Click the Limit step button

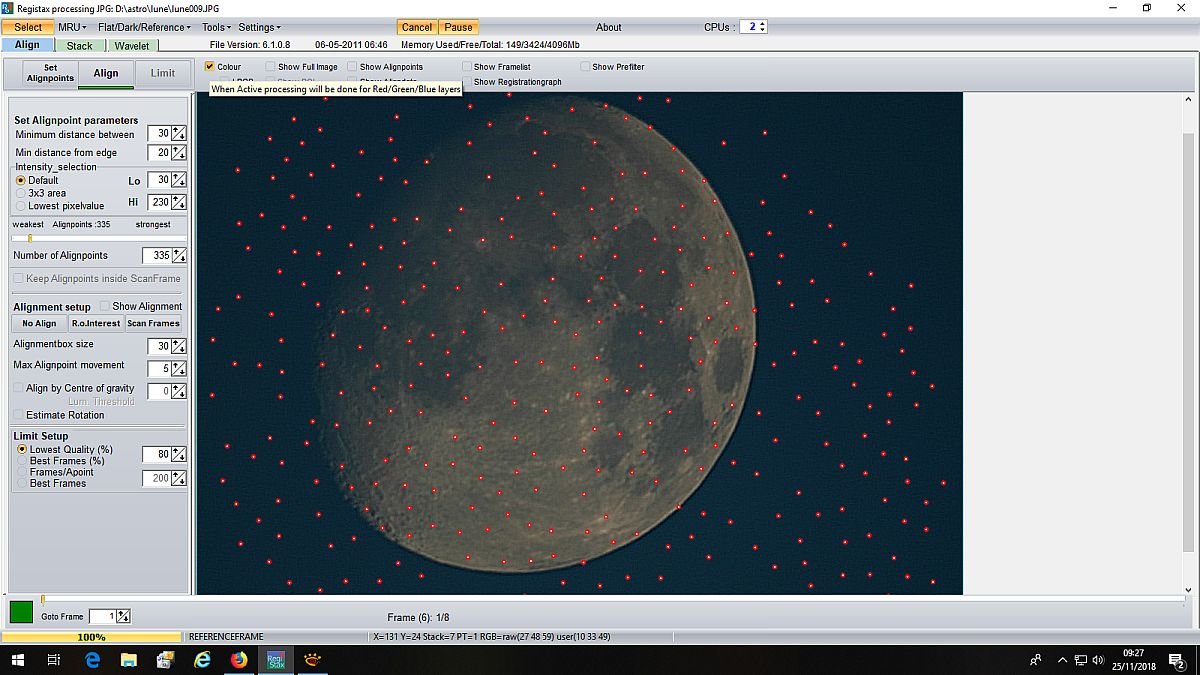point(162,73)
